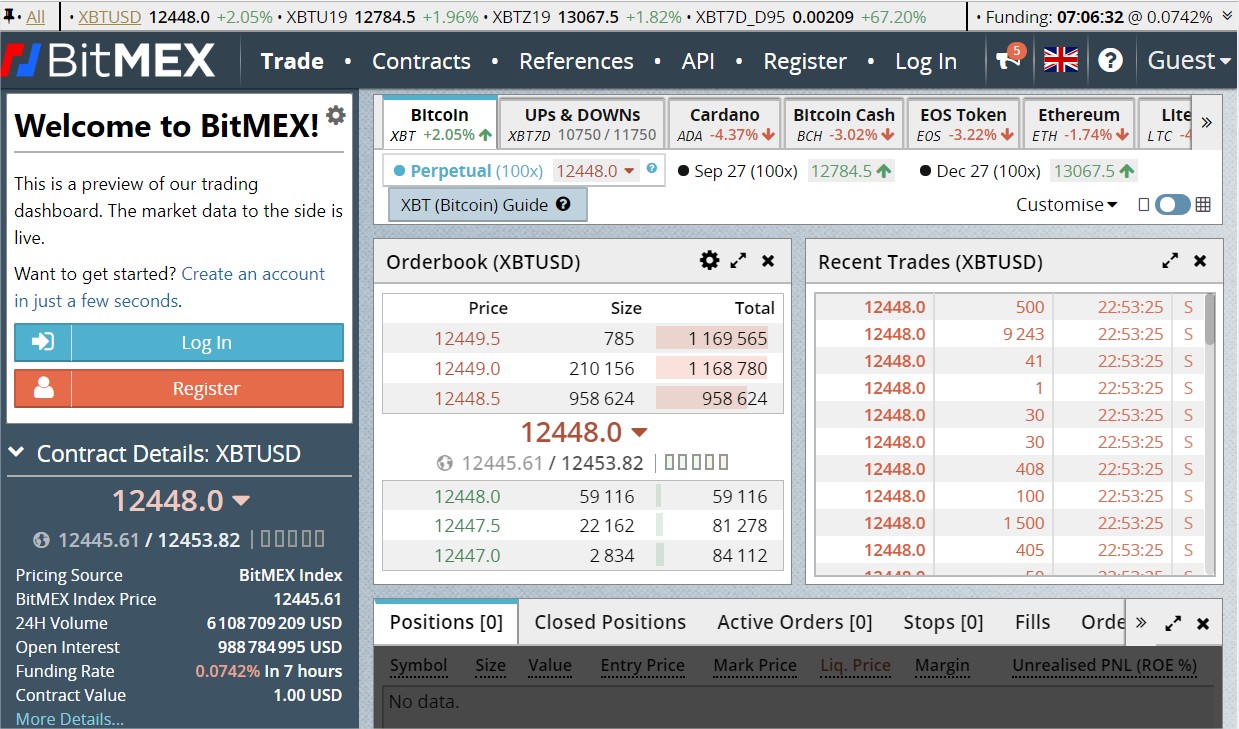Sort positions by Liq. Price column header
The width and height of the screenshot is (1239, 729).
click(x=856, y=665)
